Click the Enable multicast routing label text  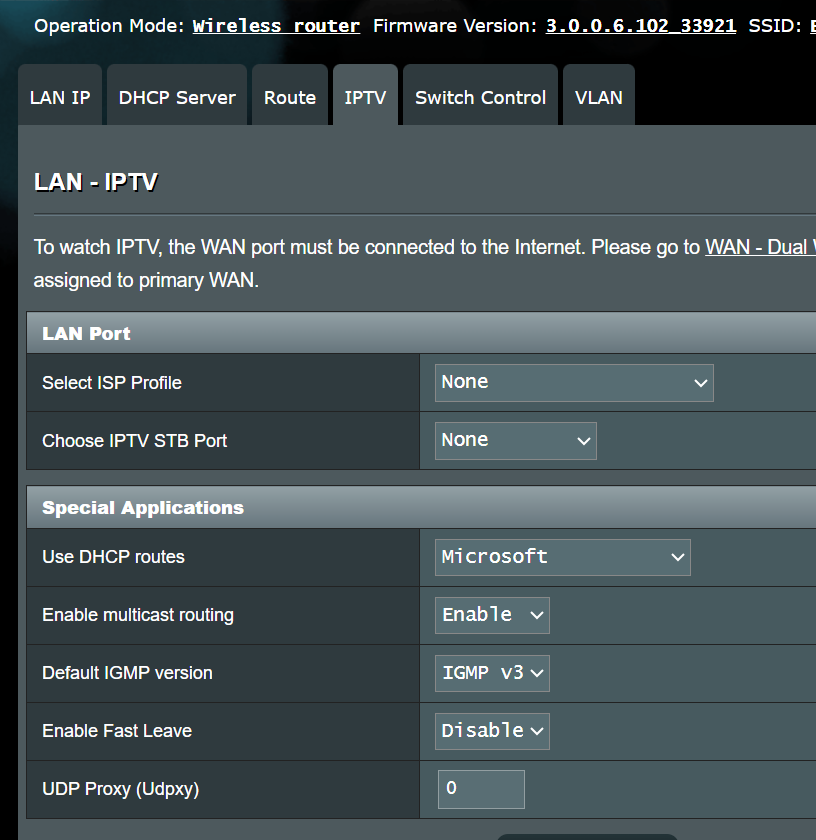tap(138, 615)
